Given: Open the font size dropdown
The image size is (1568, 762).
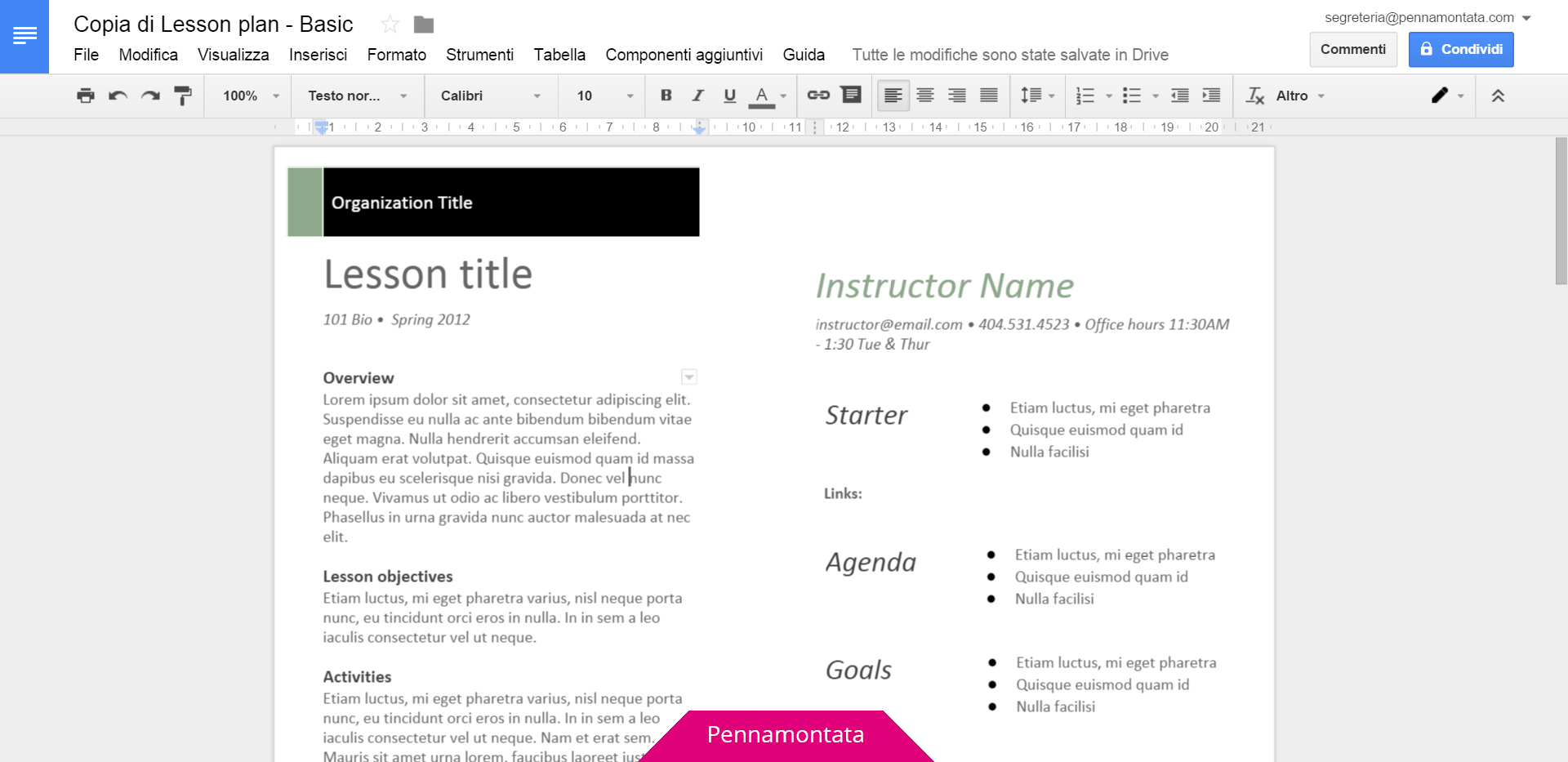Looking at the screenshot, I should tap(629, 96).
